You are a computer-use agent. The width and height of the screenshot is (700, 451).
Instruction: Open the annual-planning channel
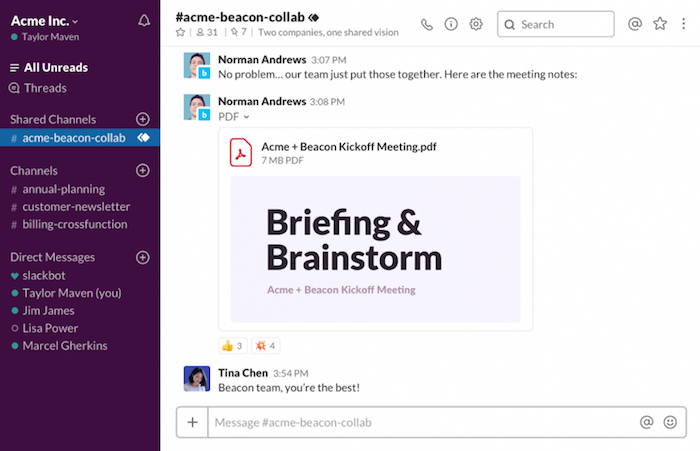[64, 189]
